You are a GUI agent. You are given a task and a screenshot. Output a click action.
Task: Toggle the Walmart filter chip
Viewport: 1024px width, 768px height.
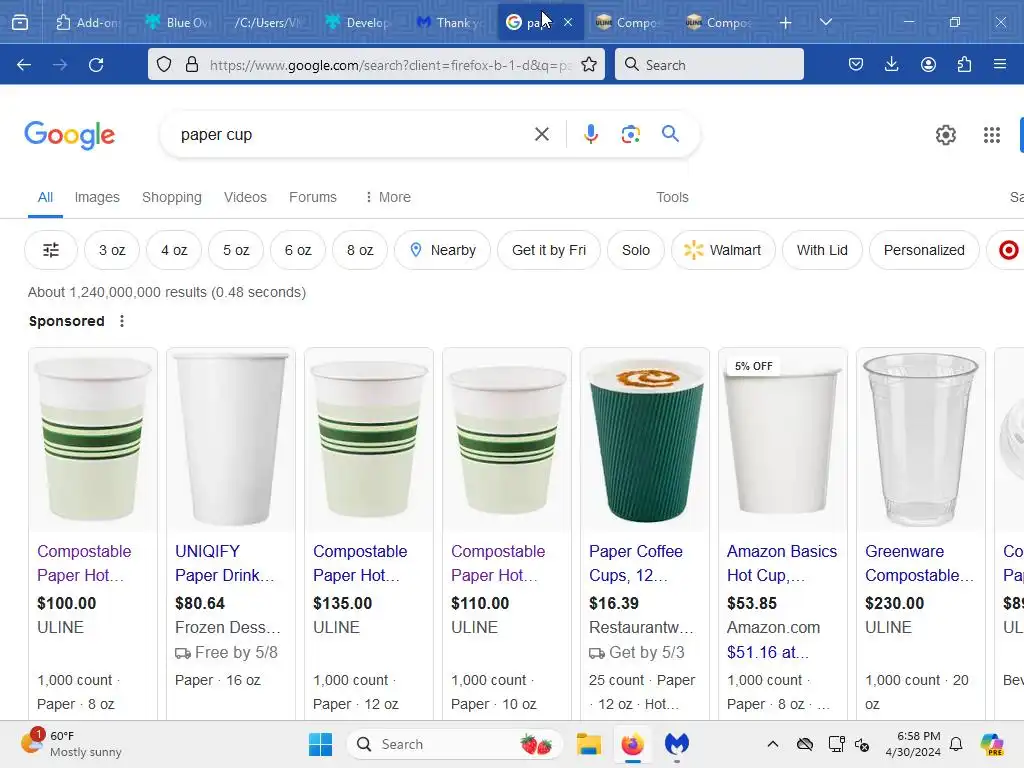[x=723, y=250]
